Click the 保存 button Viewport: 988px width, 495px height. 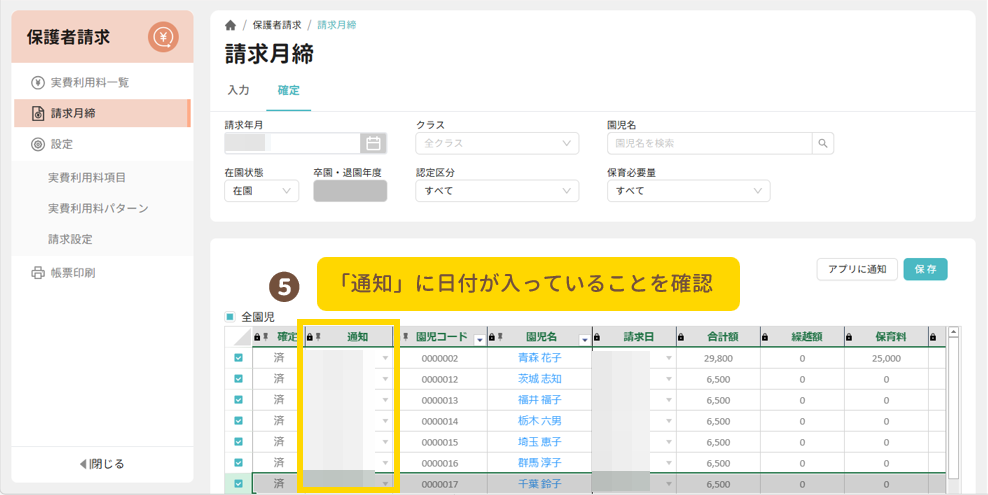click(925, 269)
